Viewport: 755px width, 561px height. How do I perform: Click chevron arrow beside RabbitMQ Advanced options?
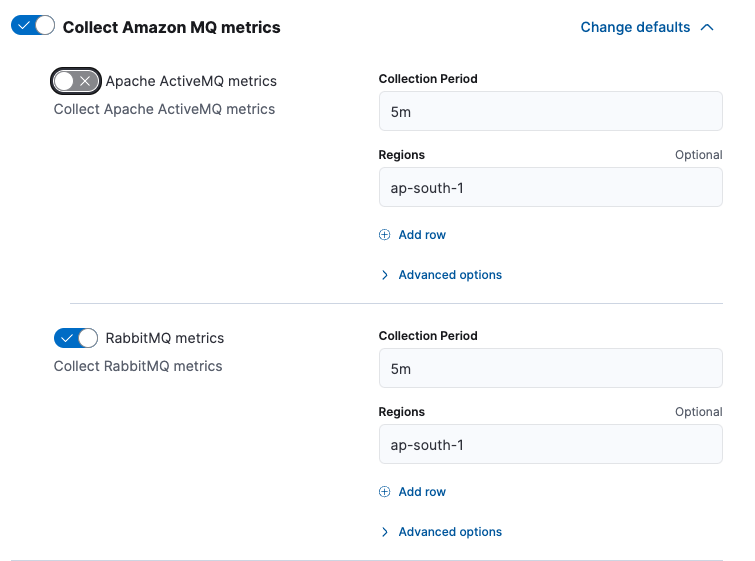(385, 532)
